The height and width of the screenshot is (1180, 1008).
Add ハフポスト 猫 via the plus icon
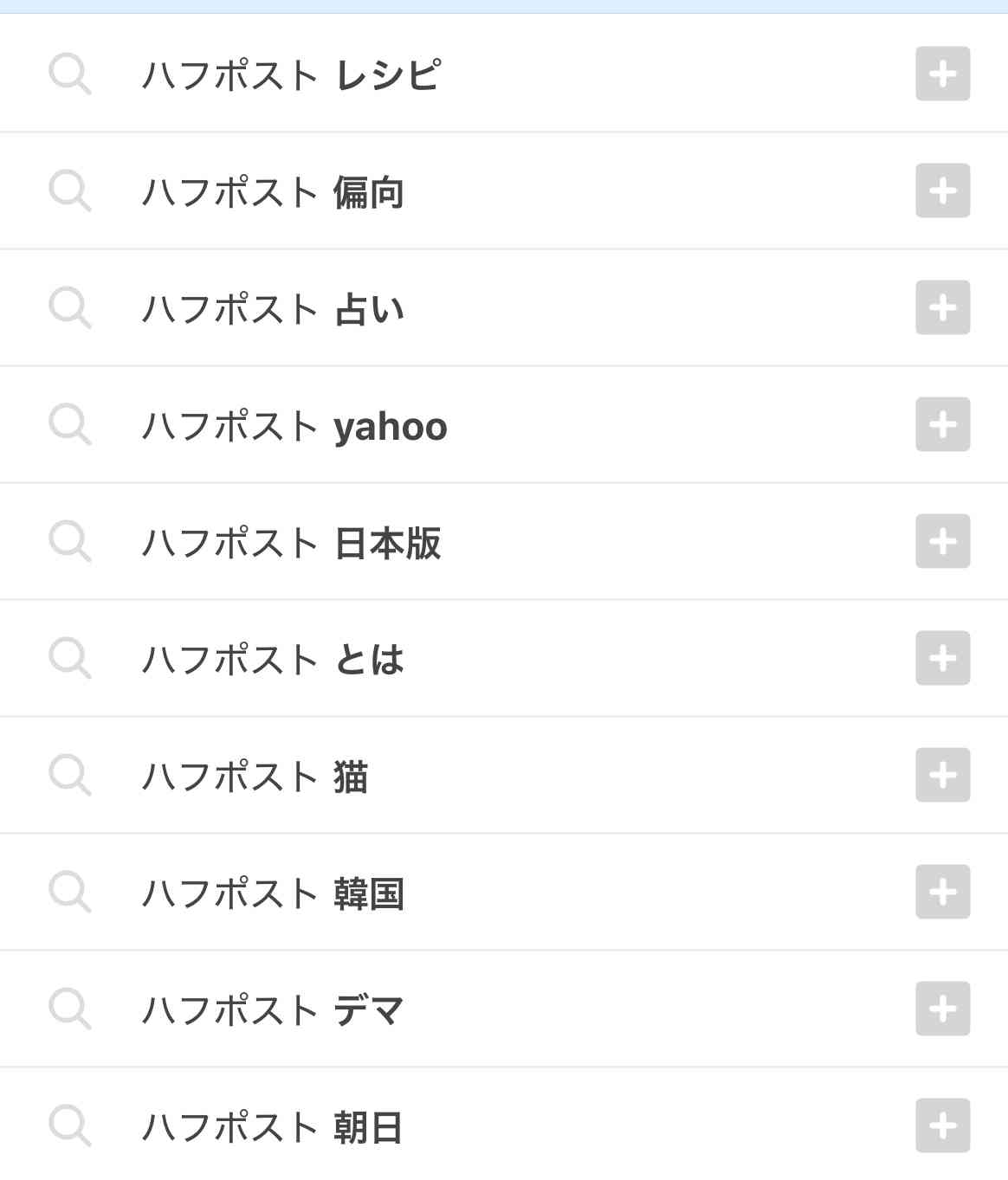pyautogui.click(x=942, y=775)
